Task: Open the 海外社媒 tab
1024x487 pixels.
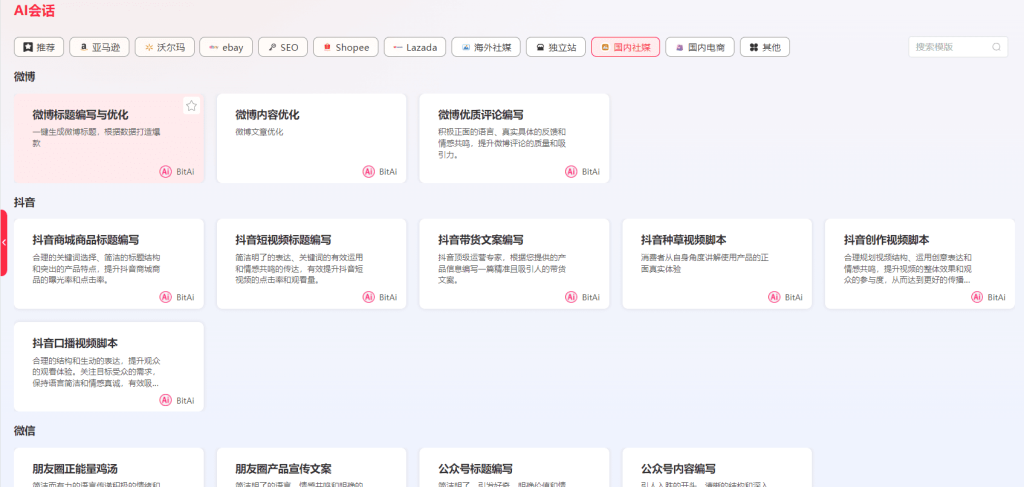Action: [485, 47]
